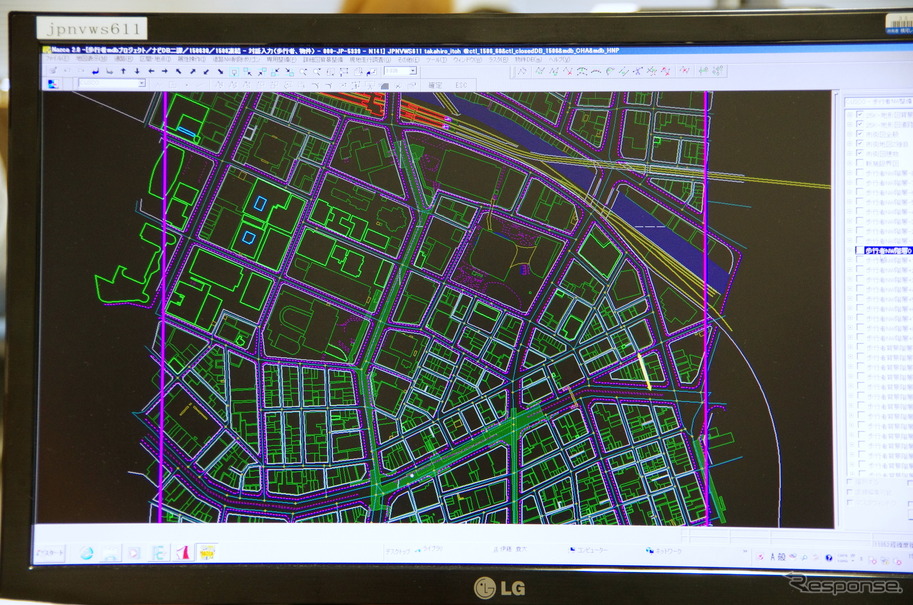Open the scale dropdown in top toolbar

click(x=413, y=71)
